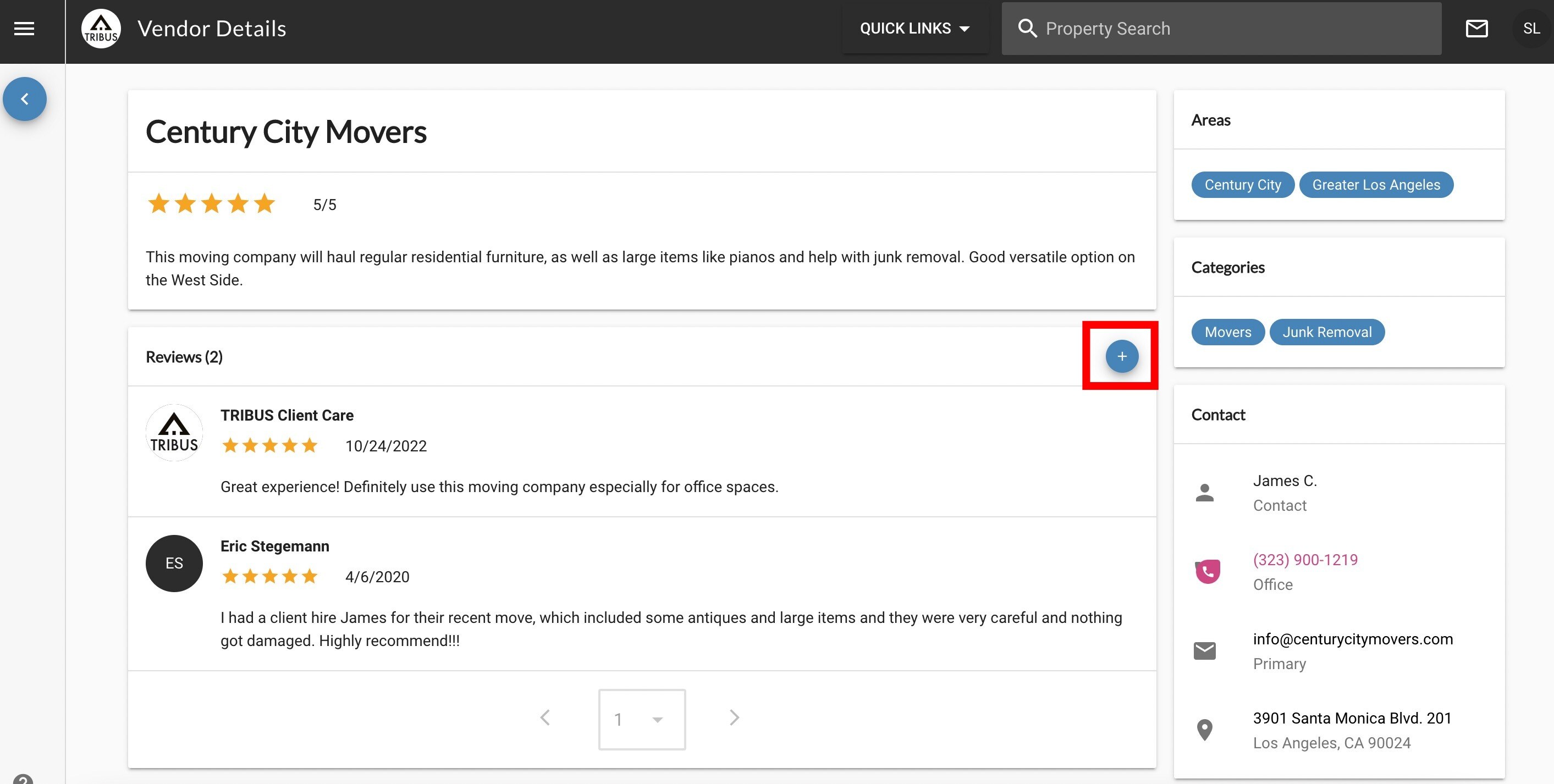Viewport: 1554px width, 784px height.
Task: Click the Century City Movers title
Action: click(x=286, y=131)
